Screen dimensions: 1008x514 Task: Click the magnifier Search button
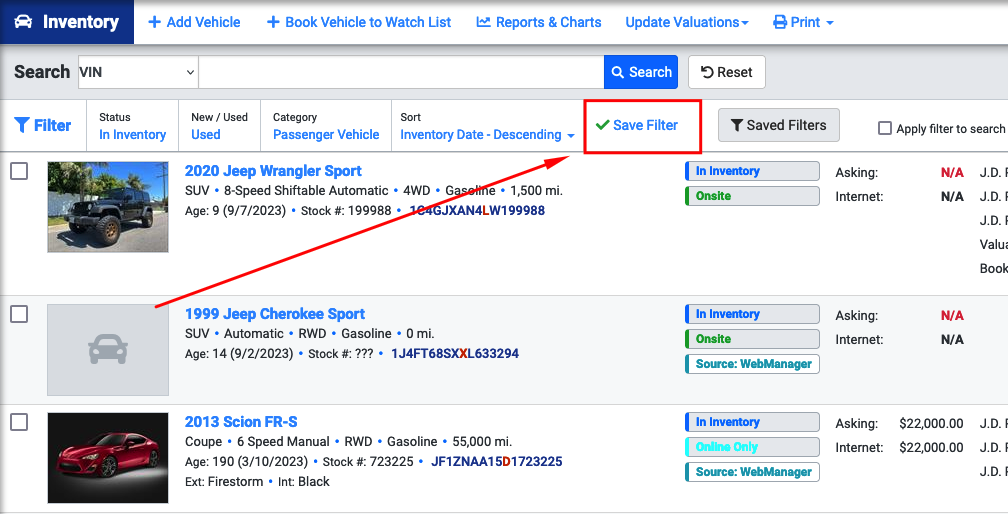(x=641, y=72)
